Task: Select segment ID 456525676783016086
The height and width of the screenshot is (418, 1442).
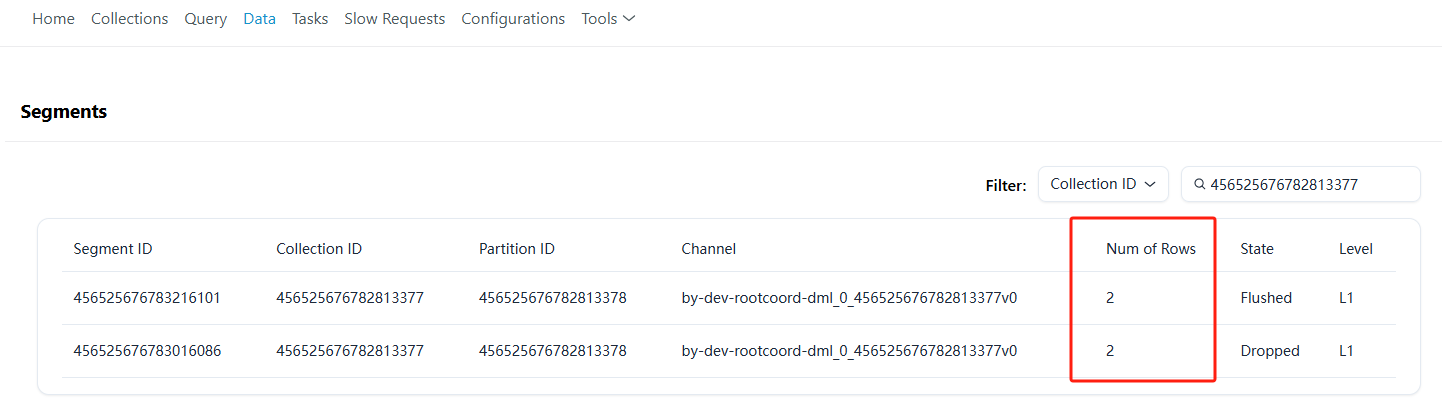Action: click(147, 351)
